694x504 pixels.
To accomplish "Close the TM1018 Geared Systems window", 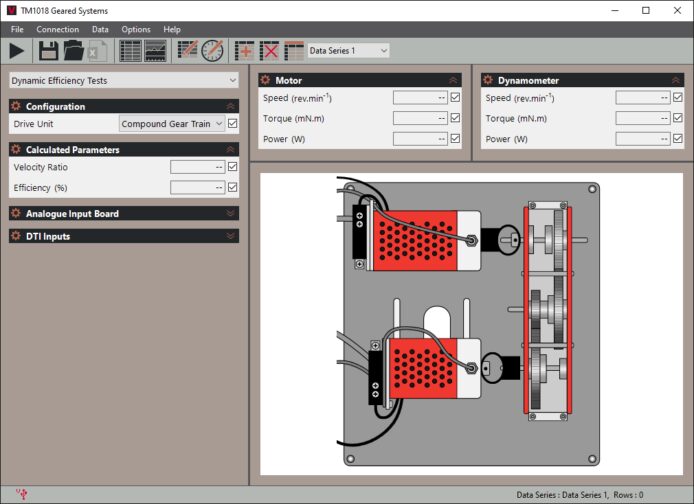I will [x=677, y=11].
